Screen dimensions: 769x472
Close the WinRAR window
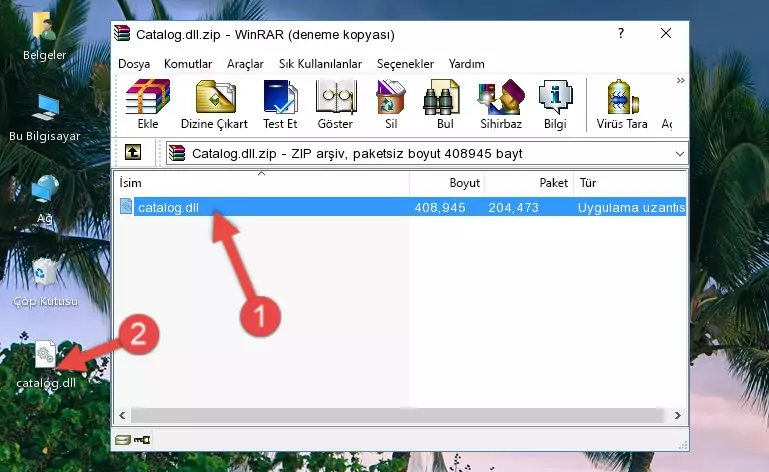[666, 33]
